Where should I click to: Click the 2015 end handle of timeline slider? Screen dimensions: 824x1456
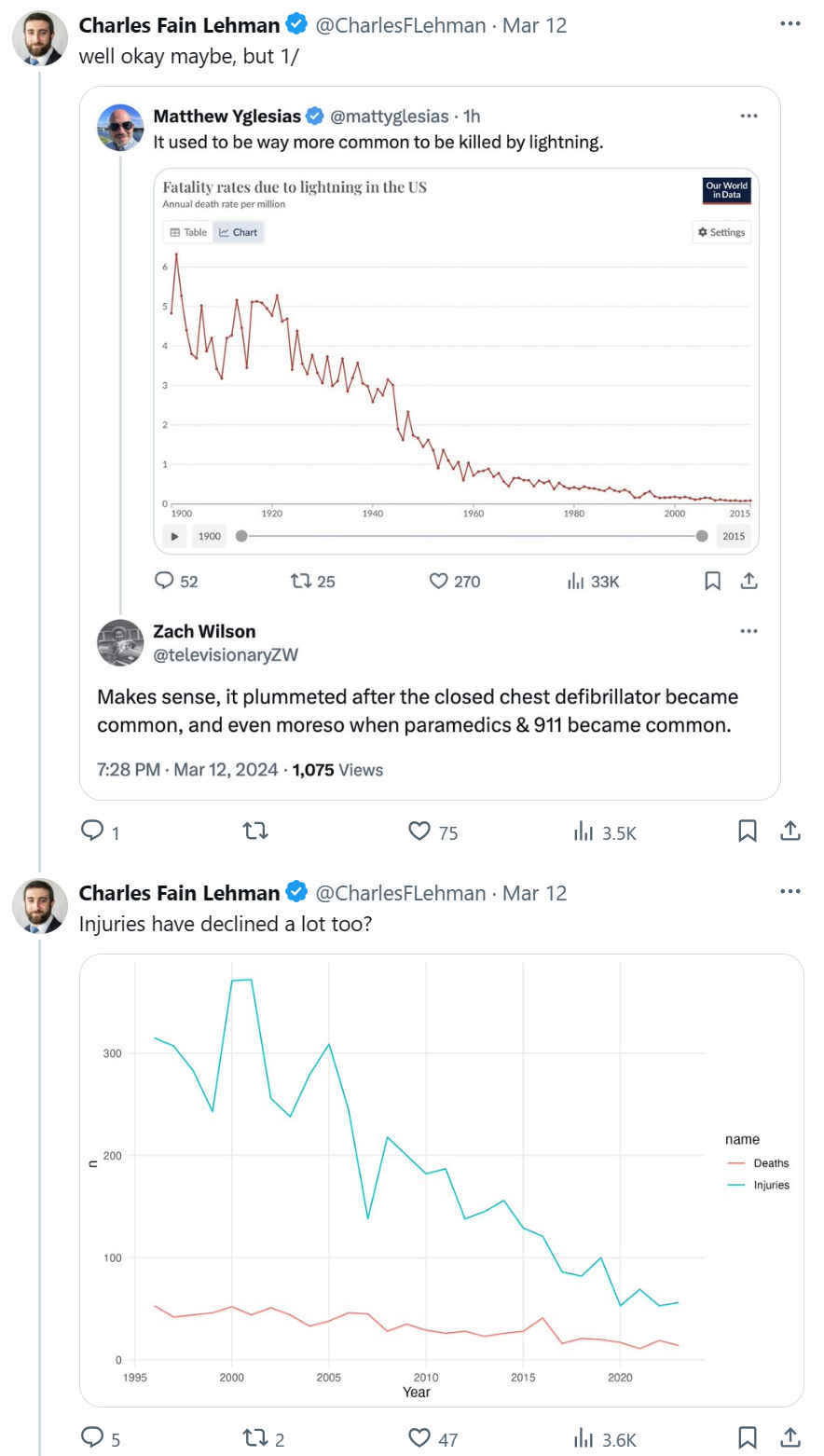702,536
